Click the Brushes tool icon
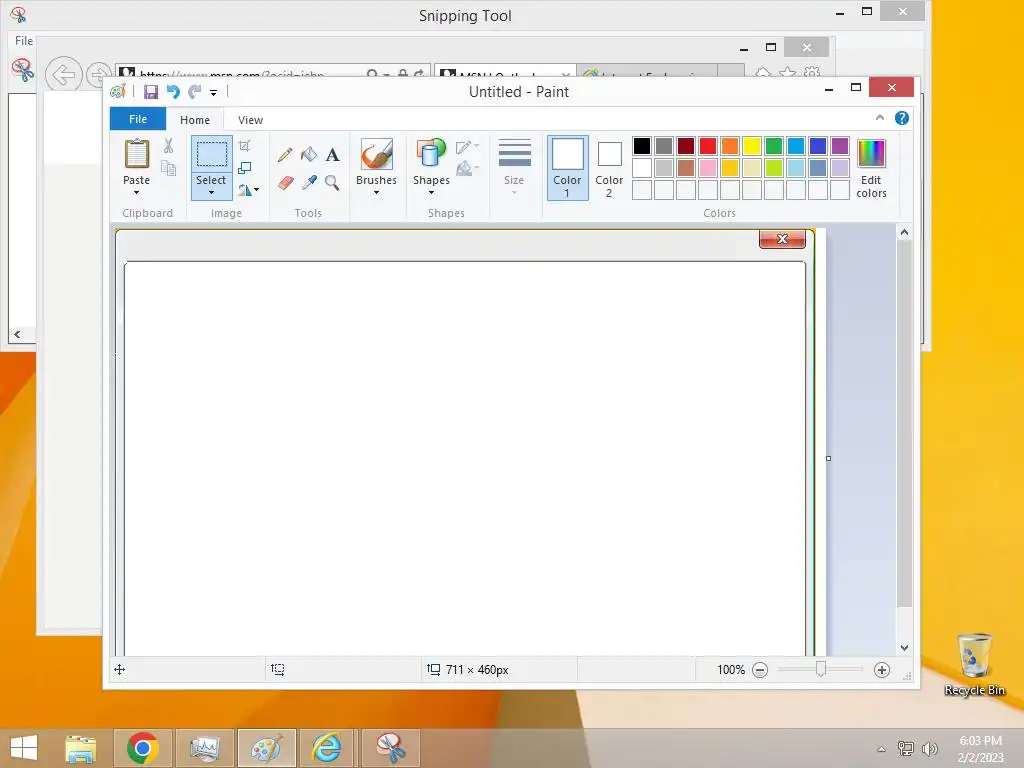This screenshot has width=1024, height=768. (x=377, y=154)
